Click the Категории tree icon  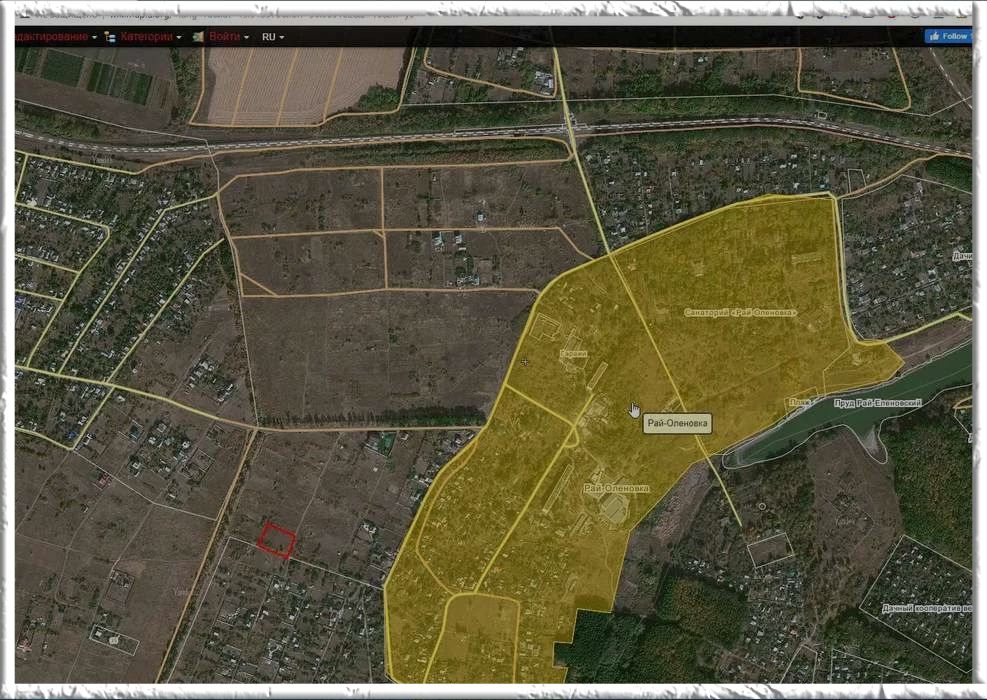[110, 37]
